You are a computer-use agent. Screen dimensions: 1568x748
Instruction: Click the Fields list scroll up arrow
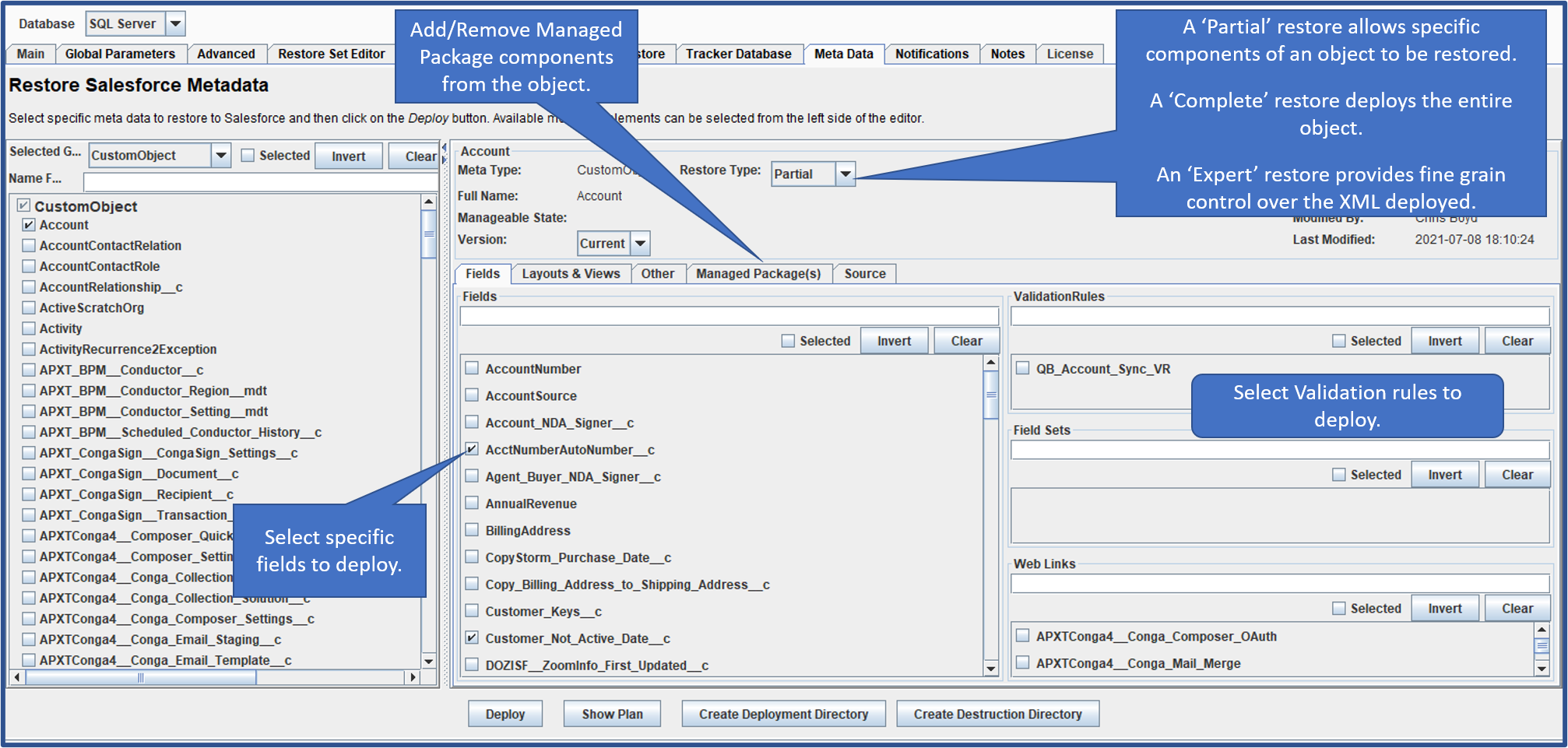coord(991,362)
